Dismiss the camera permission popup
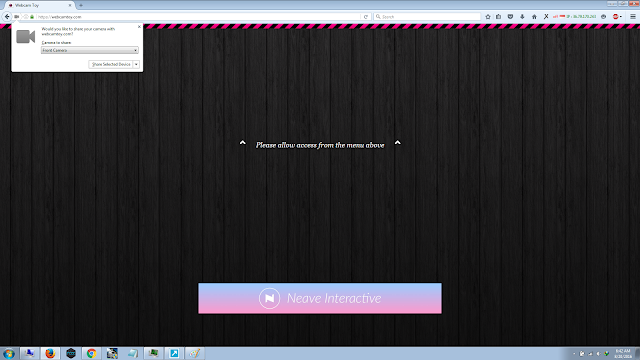640x360 pixels. click(x=139, y=27)
